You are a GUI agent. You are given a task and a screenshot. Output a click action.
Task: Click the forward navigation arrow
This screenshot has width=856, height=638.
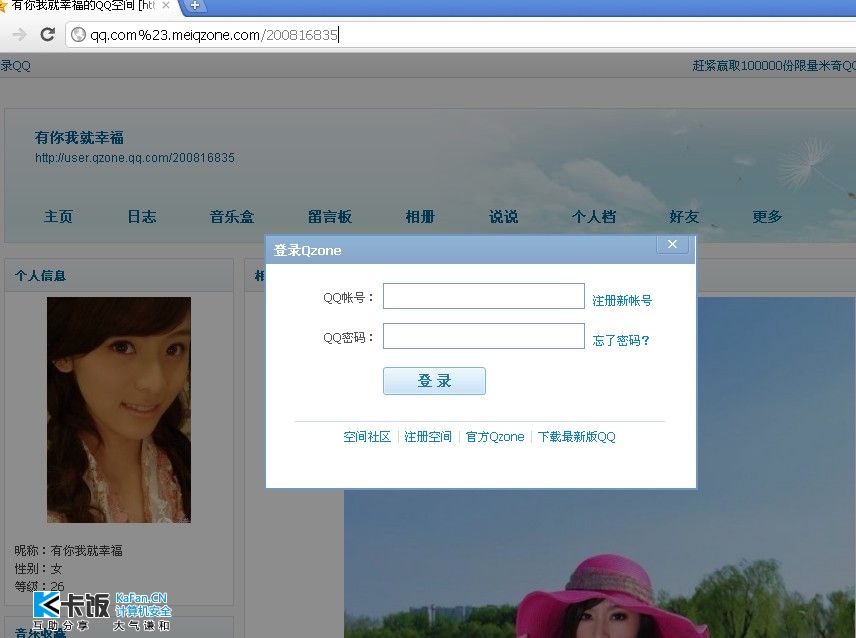(x=20, y=35)
